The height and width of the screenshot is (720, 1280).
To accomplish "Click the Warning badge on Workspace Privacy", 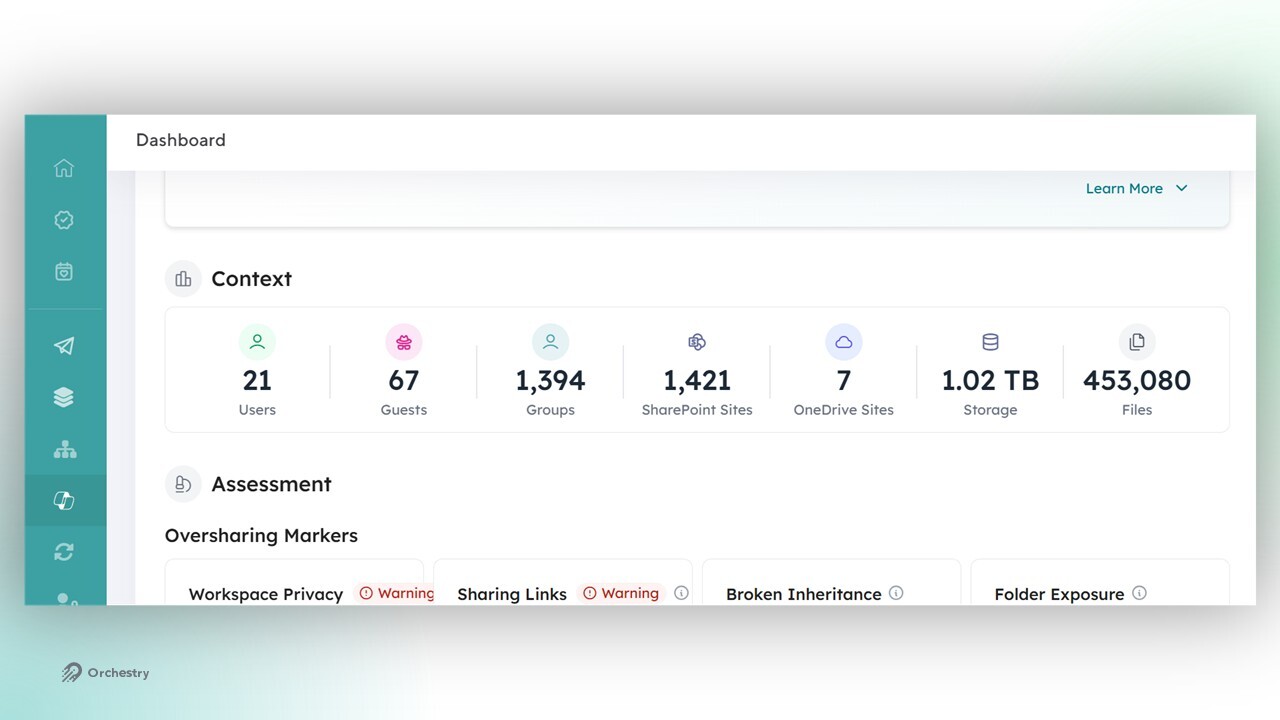I will (396, 593).
